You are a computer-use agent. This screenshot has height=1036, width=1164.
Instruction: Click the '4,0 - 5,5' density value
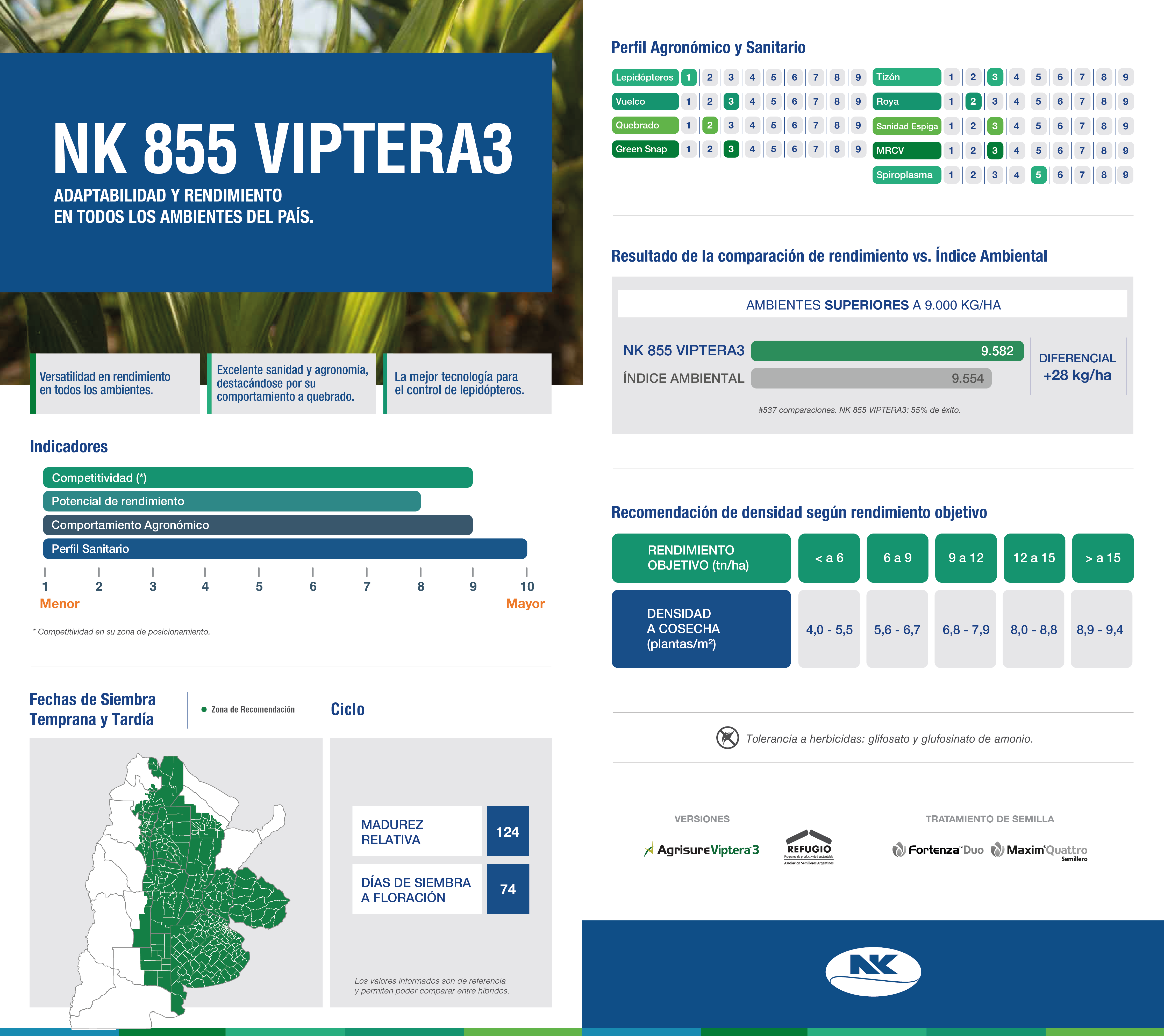tap(829, 630)
